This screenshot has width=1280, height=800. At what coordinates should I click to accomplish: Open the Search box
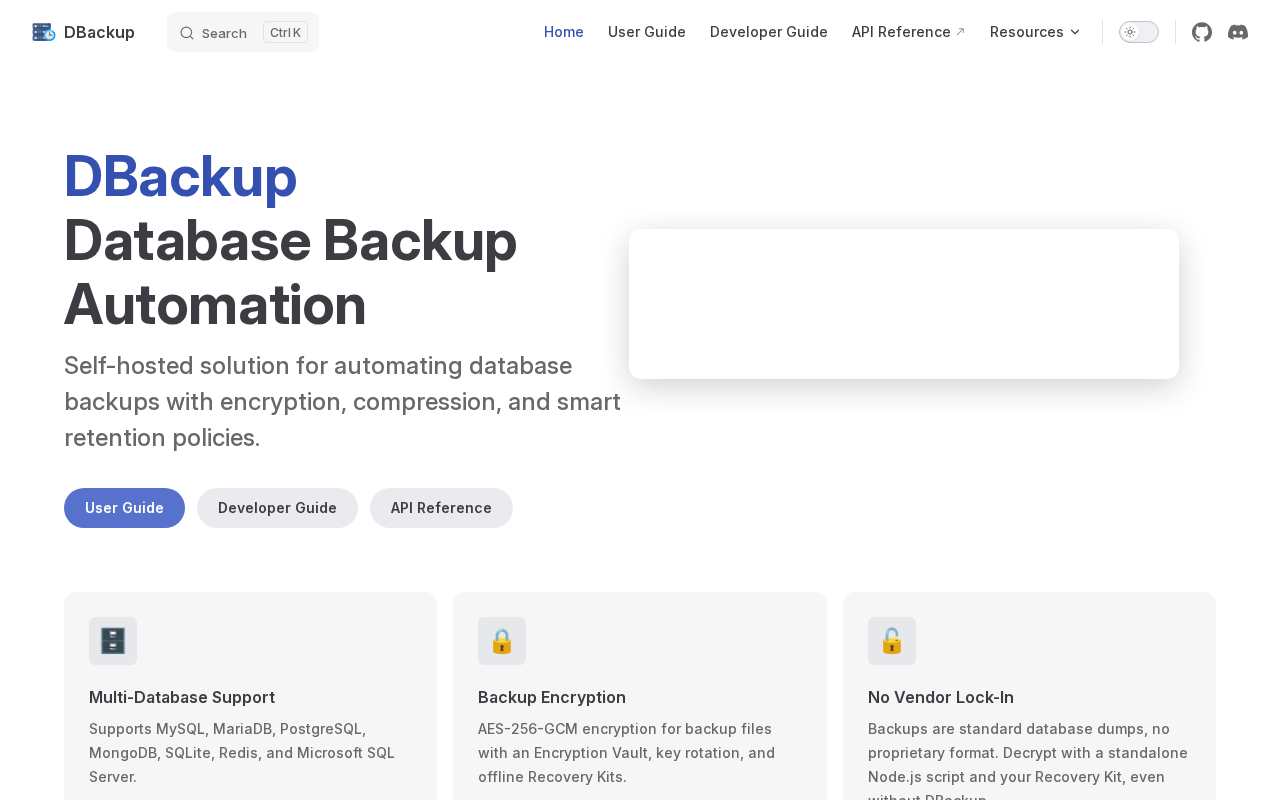click(x=243, y=32)
